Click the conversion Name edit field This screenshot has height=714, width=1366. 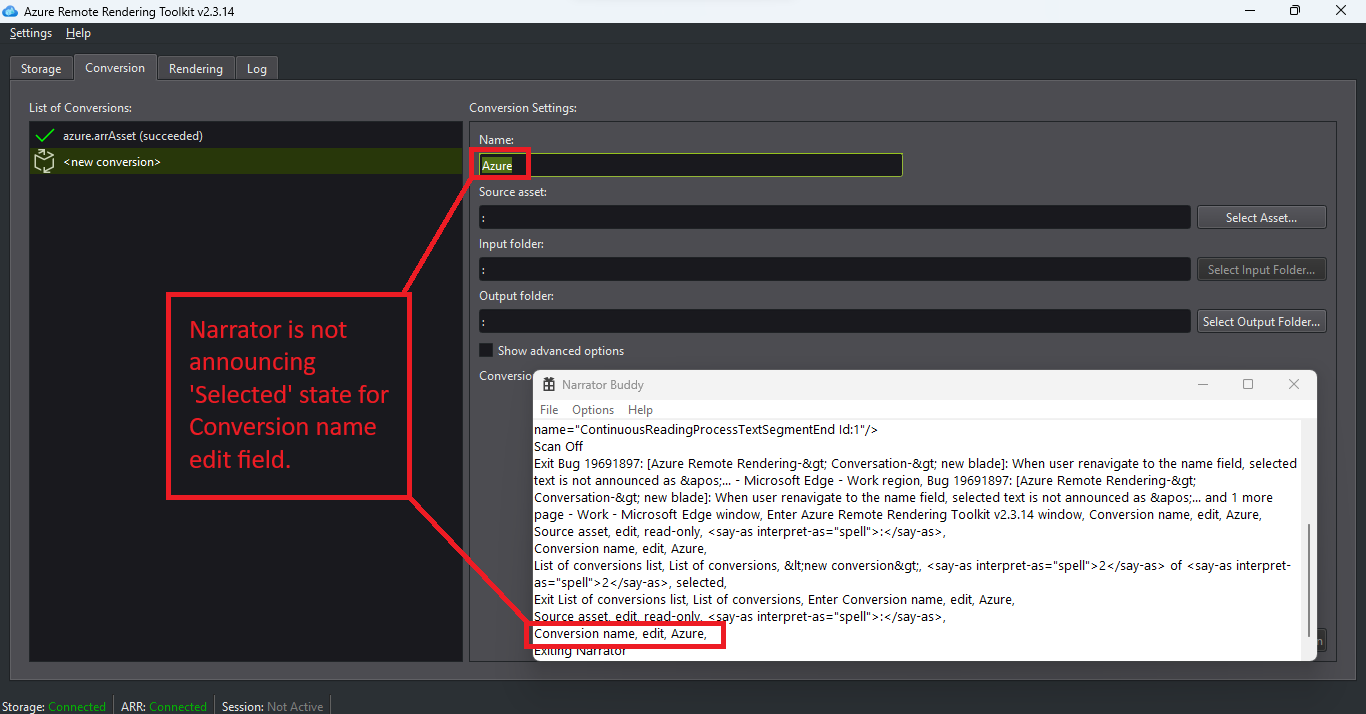(x=691, y=165)
